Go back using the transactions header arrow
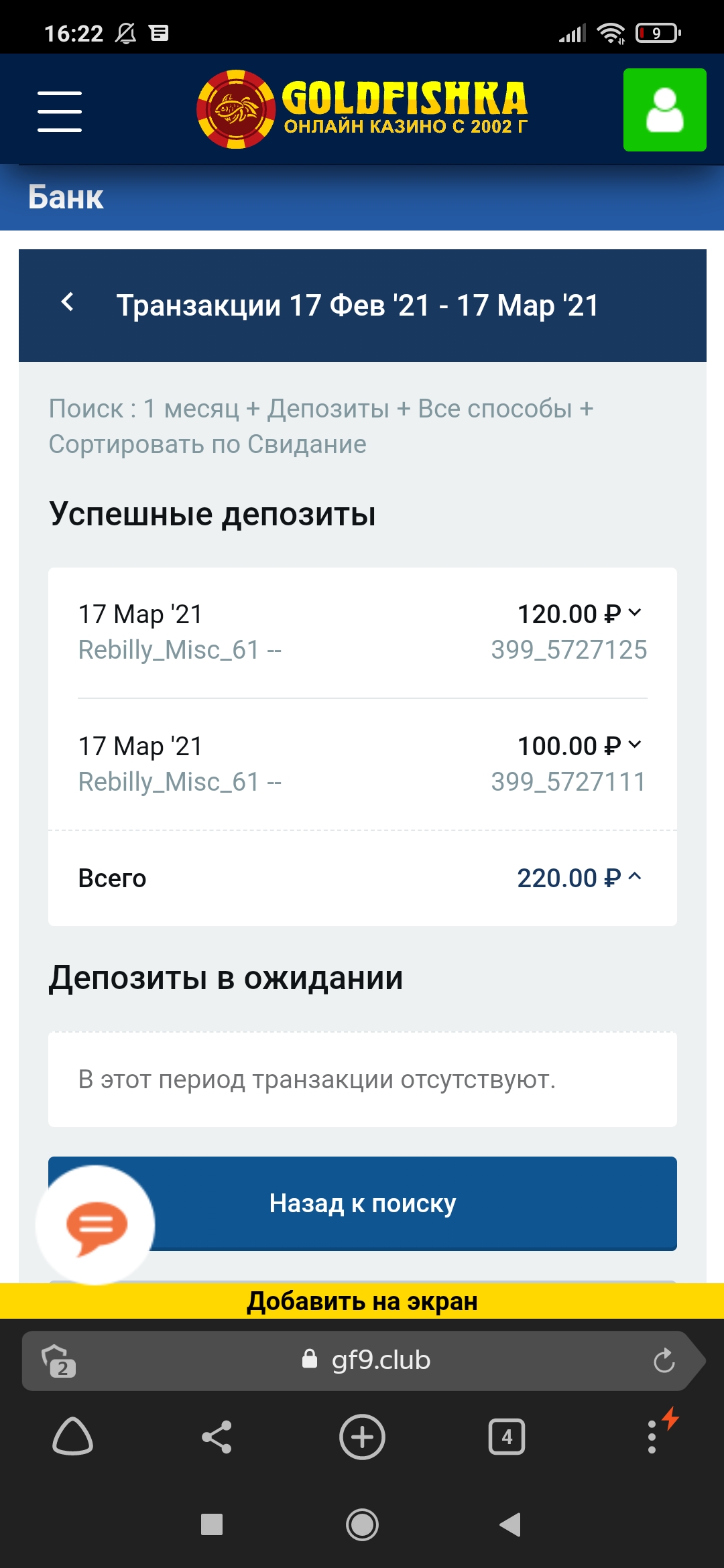Viewport: 724px width, 1568px height. click(x=68, y=303)
